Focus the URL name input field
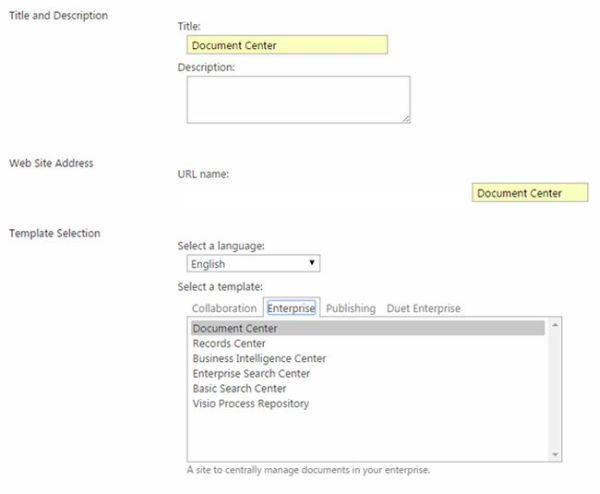The height and width of the screenshot is (494, 600). point(529,193)
